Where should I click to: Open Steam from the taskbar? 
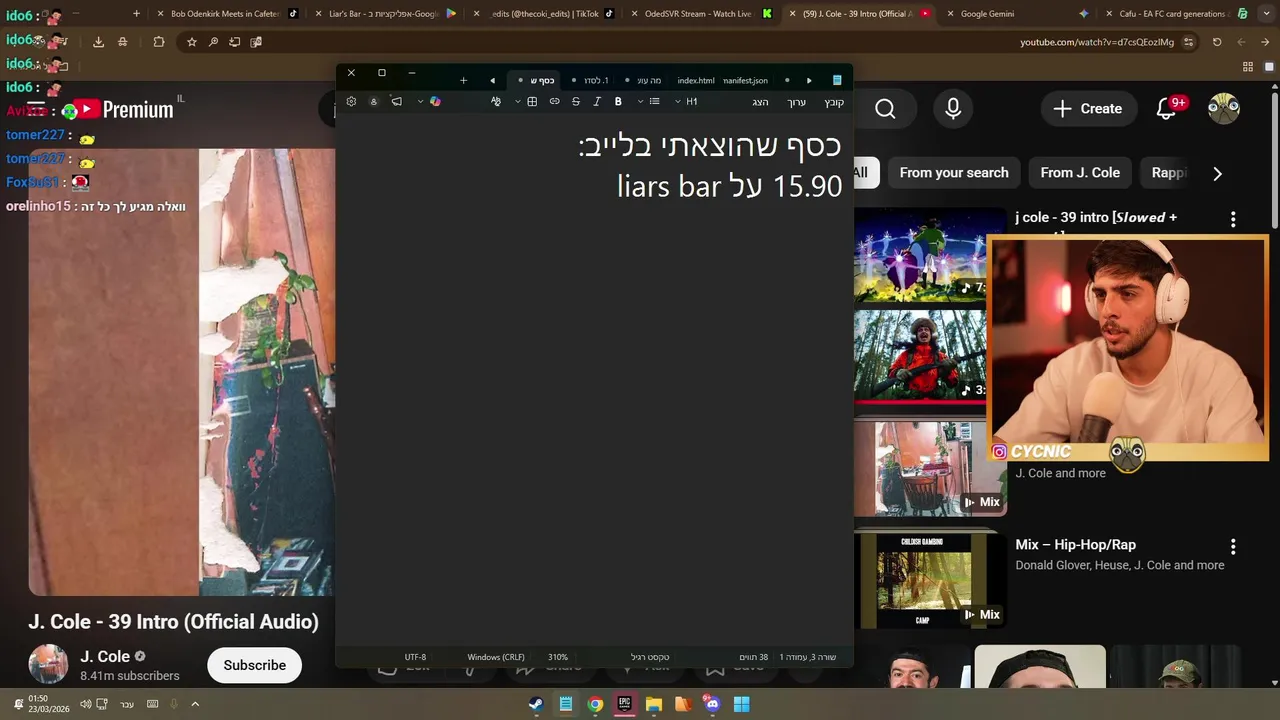click(537, 704)
